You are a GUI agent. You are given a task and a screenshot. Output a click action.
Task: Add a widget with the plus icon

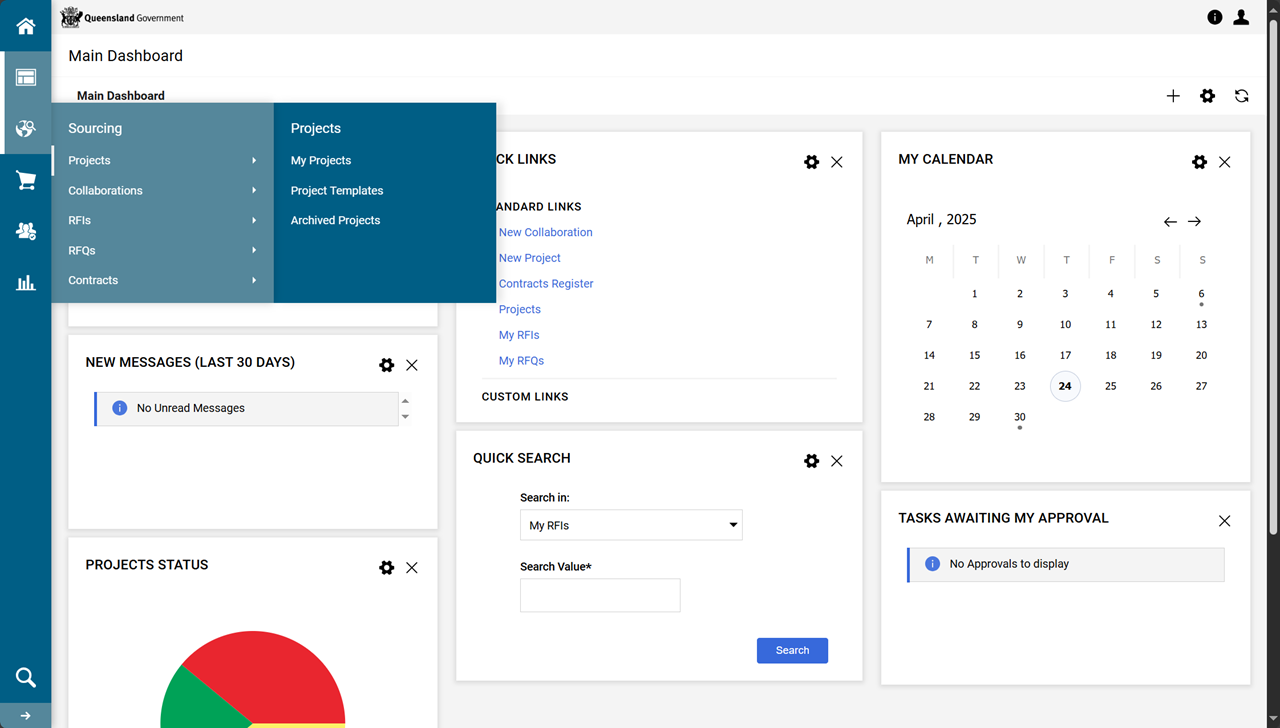pos(1173,96)
